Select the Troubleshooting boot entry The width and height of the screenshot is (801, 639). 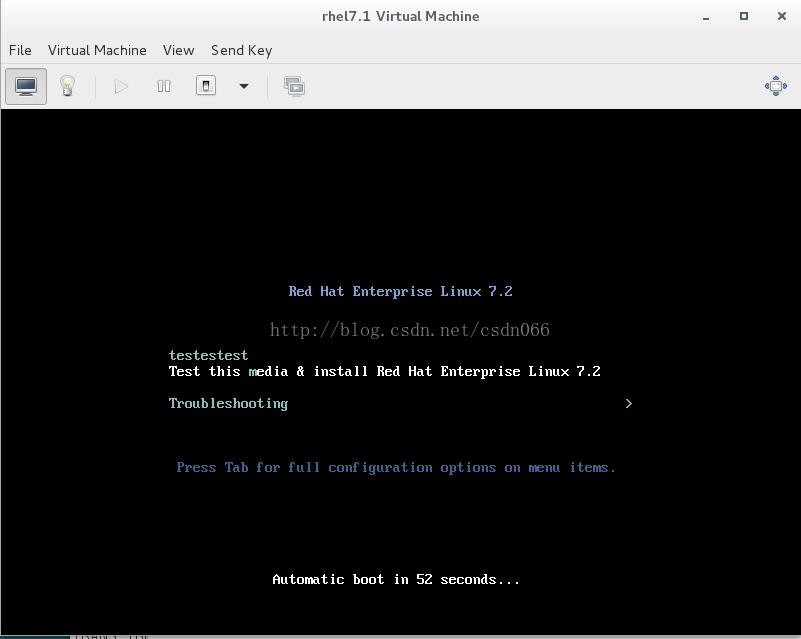pos(228,404)
